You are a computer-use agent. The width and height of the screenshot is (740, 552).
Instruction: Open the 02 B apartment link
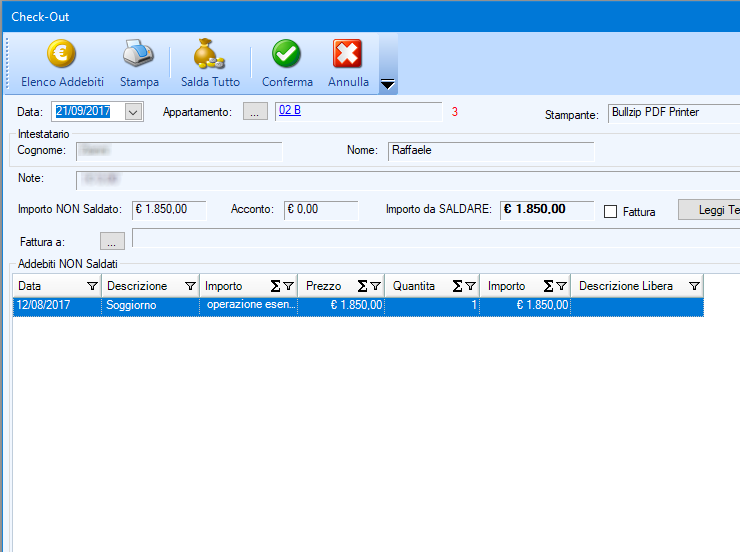290,111
